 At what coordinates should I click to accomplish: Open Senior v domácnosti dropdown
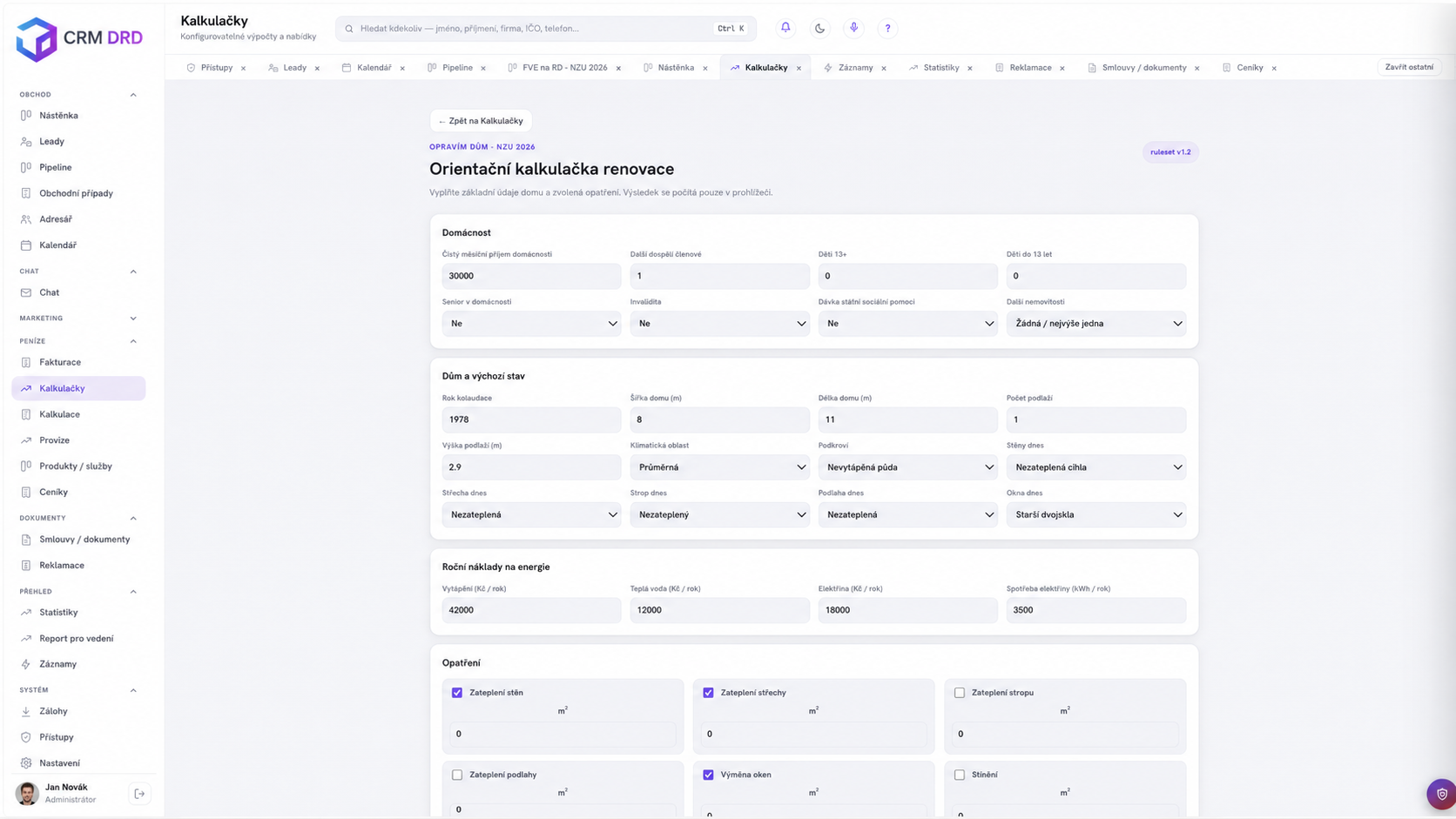point(531,324)
